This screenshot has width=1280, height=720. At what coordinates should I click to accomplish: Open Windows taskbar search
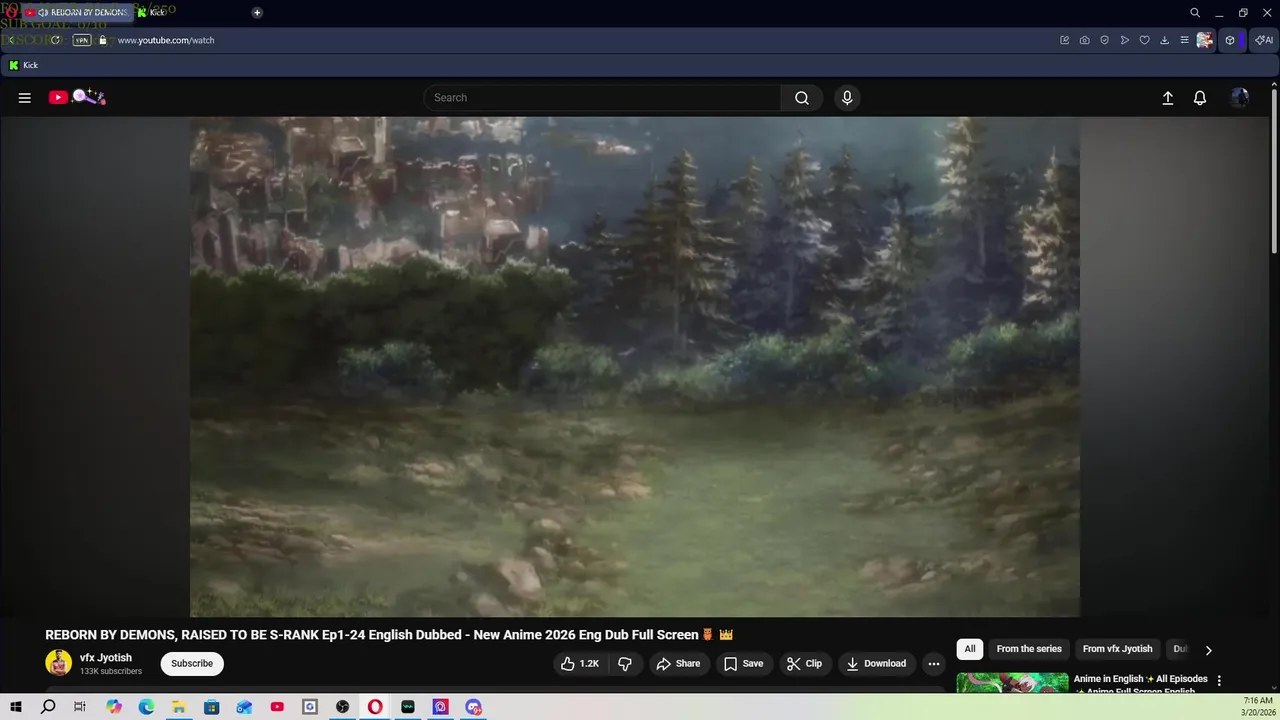(48, 707)
